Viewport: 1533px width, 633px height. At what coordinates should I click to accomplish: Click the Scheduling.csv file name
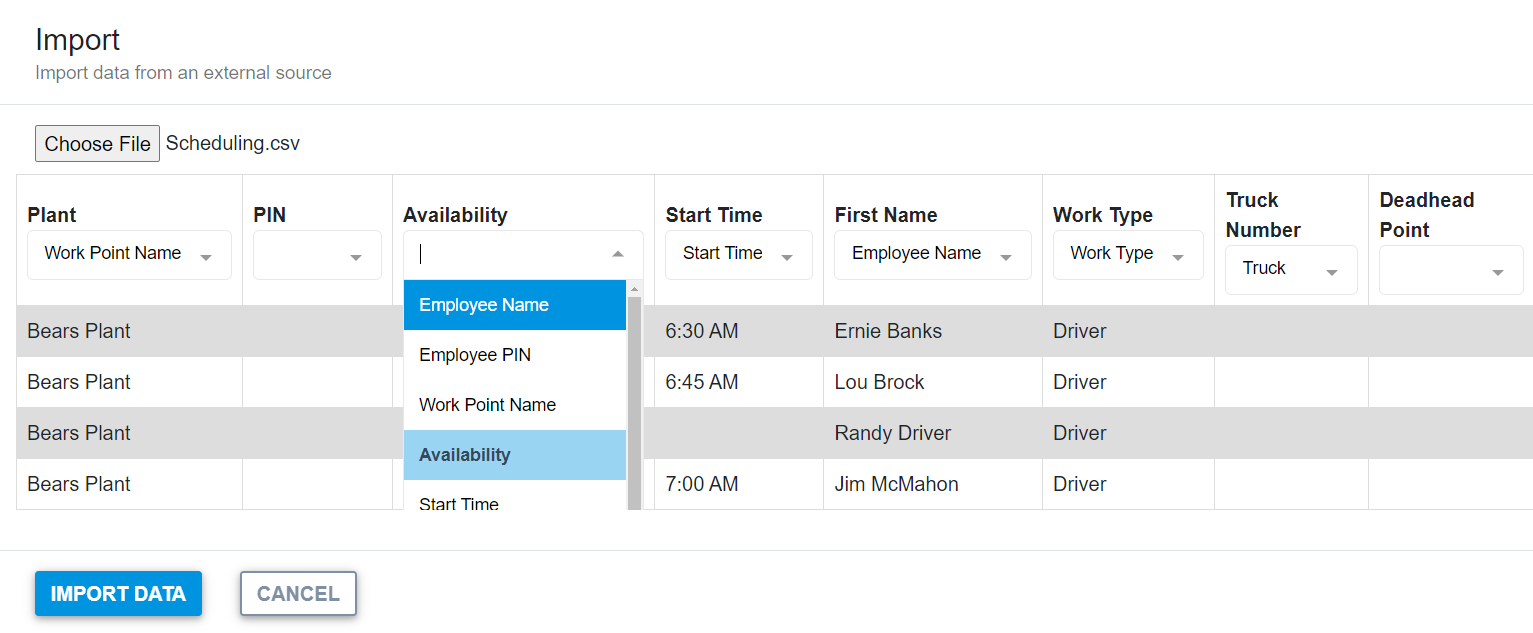232,143
